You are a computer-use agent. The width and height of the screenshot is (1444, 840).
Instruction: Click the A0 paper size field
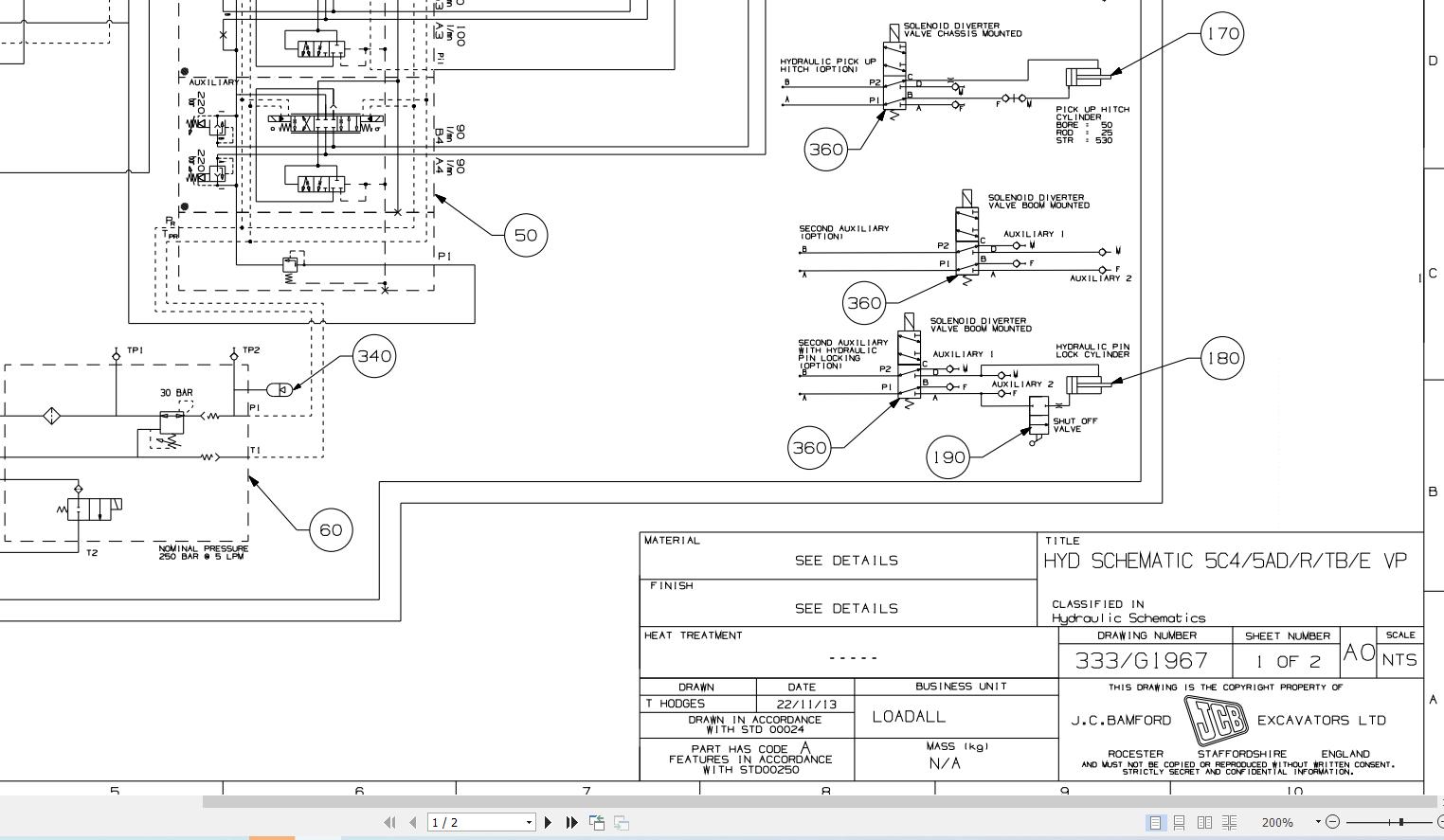point(1359,652)
